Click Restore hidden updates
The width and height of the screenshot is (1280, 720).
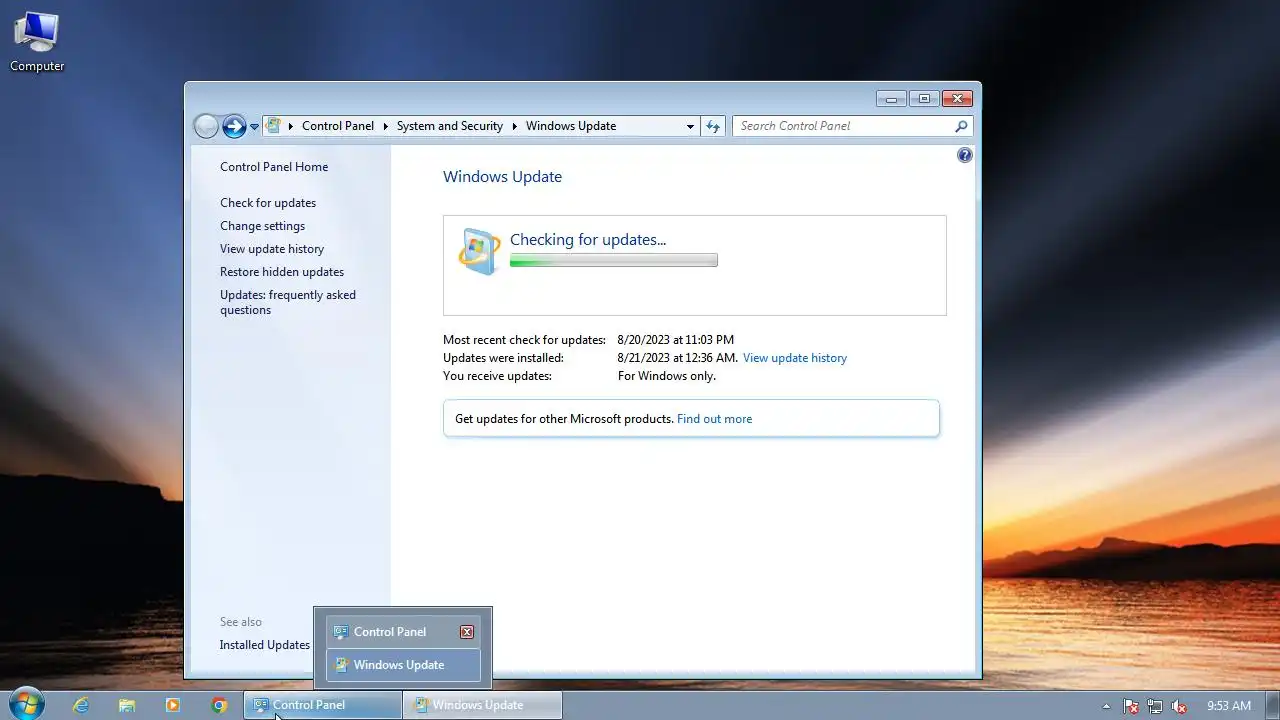(282, 272)
